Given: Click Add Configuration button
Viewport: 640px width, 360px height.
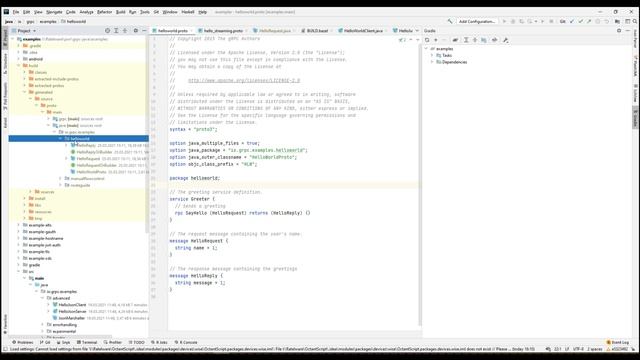Looking at the screenshot, I should click(x=476, y=21).
